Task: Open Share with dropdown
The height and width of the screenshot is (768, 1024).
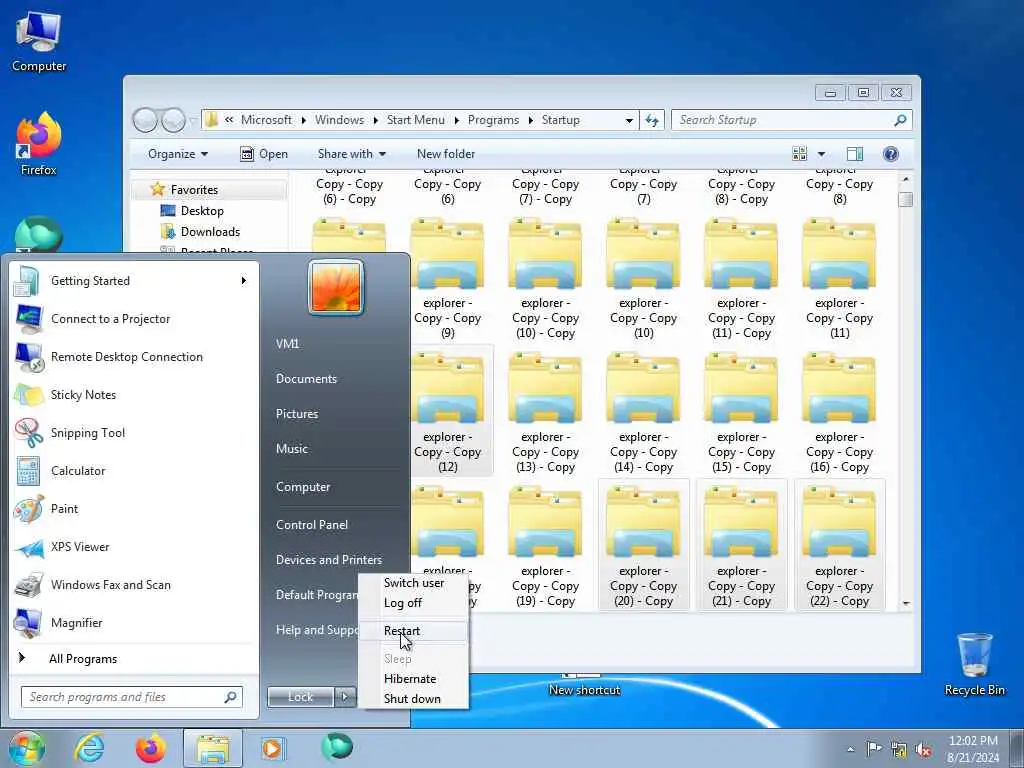Action: (x=351, y=154)
